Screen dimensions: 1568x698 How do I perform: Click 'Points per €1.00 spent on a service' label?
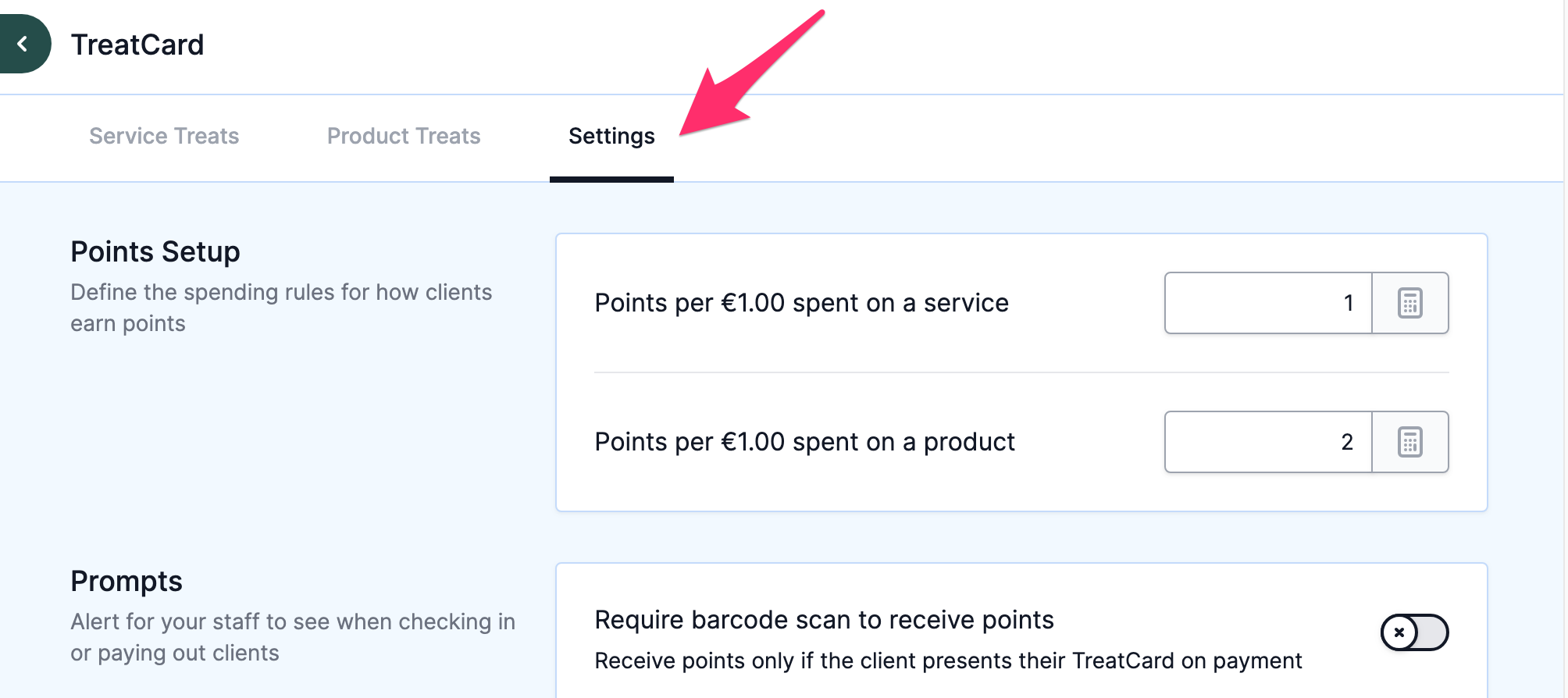click(x=802, y=303)
